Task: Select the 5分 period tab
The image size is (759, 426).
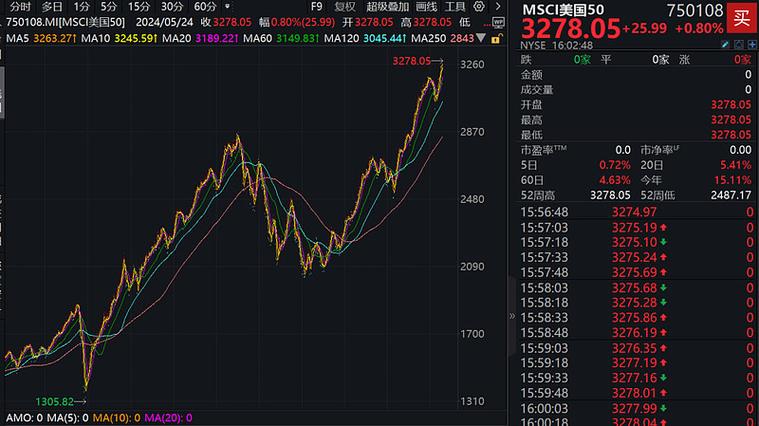Action: pyautogui.click(x=109, y=7)
